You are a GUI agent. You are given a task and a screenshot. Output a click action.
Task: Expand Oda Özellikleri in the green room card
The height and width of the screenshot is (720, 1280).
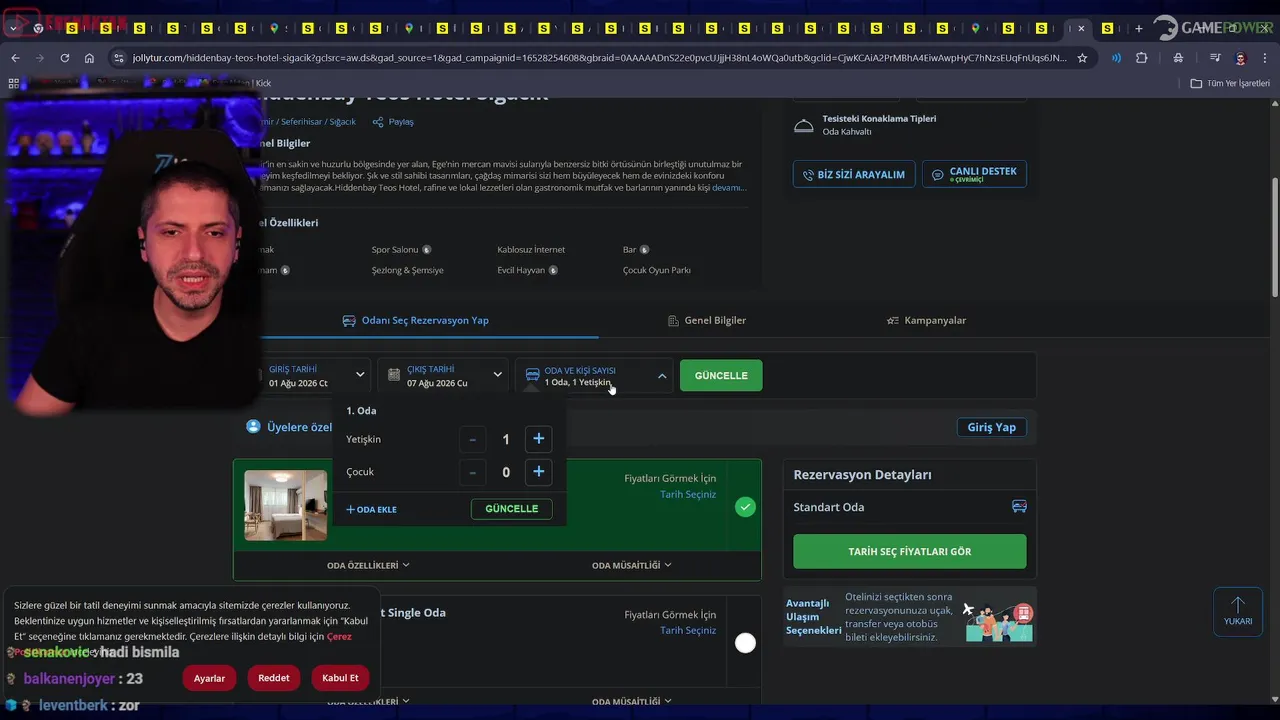tap(368, 565)
